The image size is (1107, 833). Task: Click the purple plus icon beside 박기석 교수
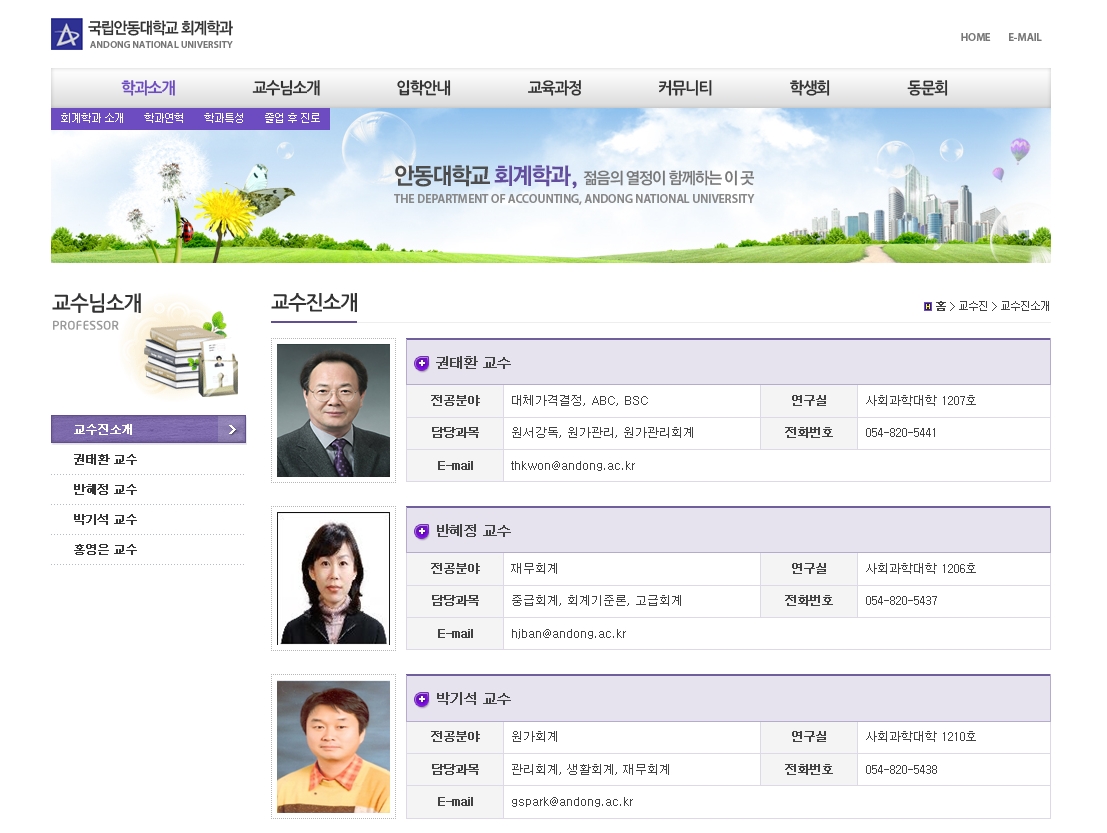[421, 700]
